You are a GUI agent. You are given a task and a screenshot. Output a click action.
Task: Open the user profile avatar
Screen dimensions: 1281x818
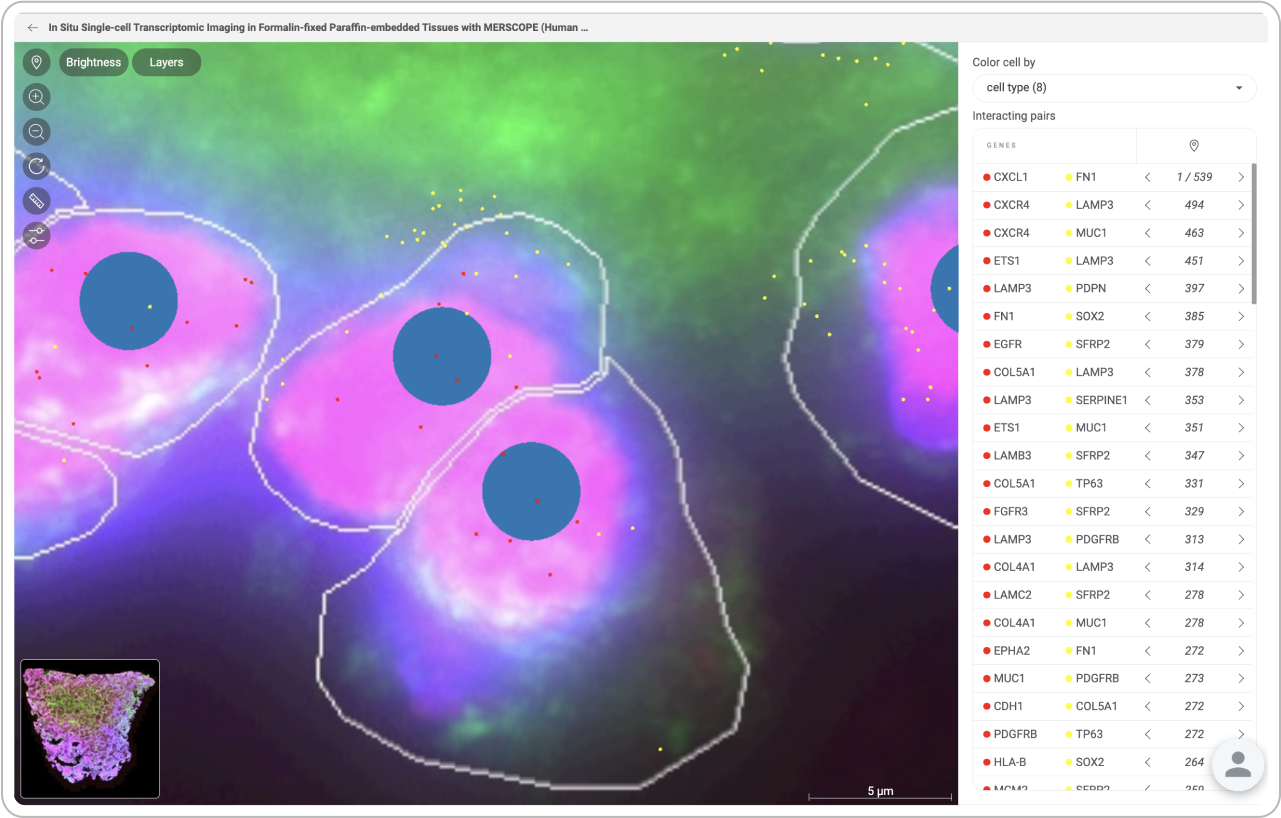coord(1238,765)
